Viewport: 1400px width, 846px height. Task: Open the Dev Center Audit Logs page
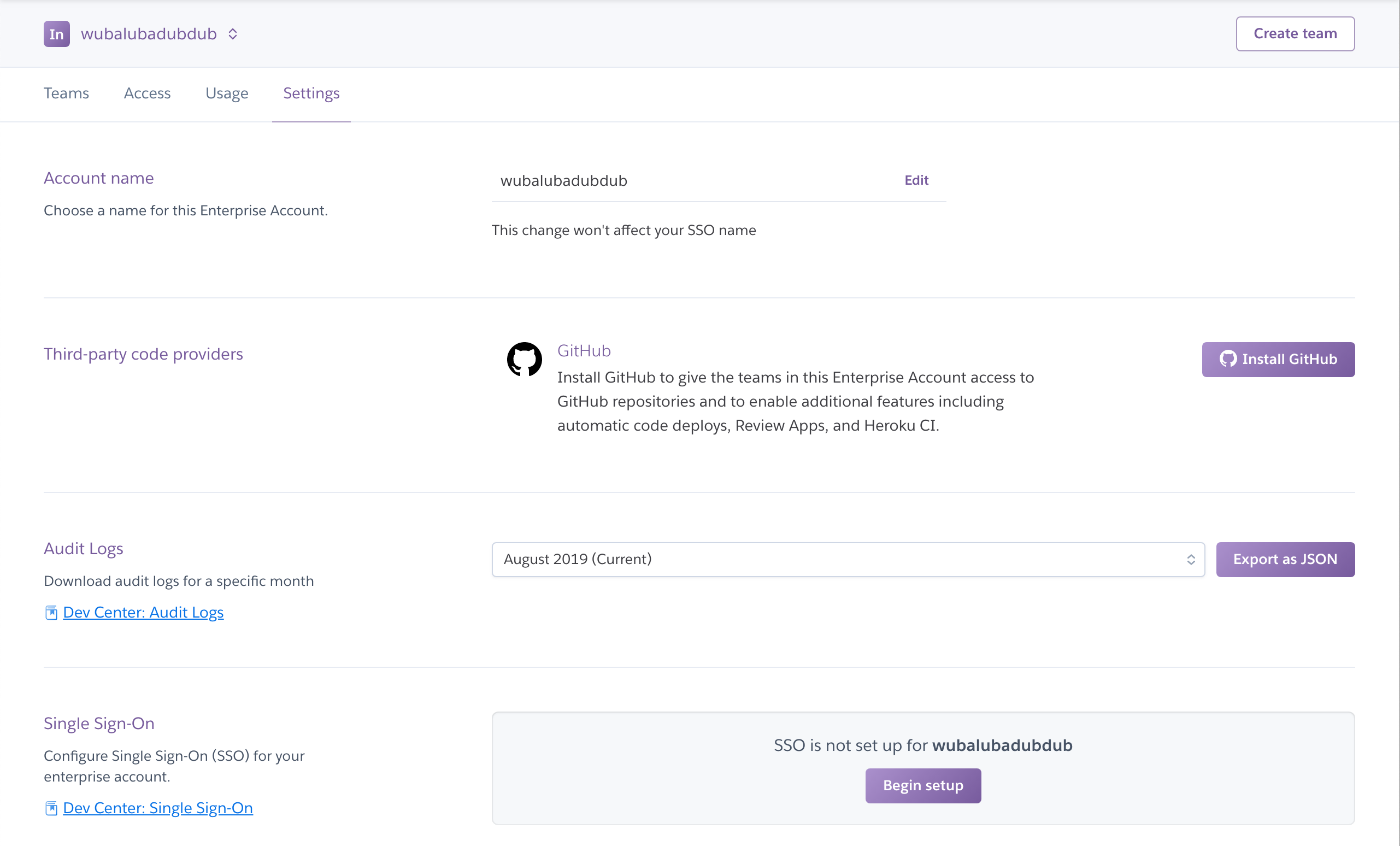click(143, 612)
